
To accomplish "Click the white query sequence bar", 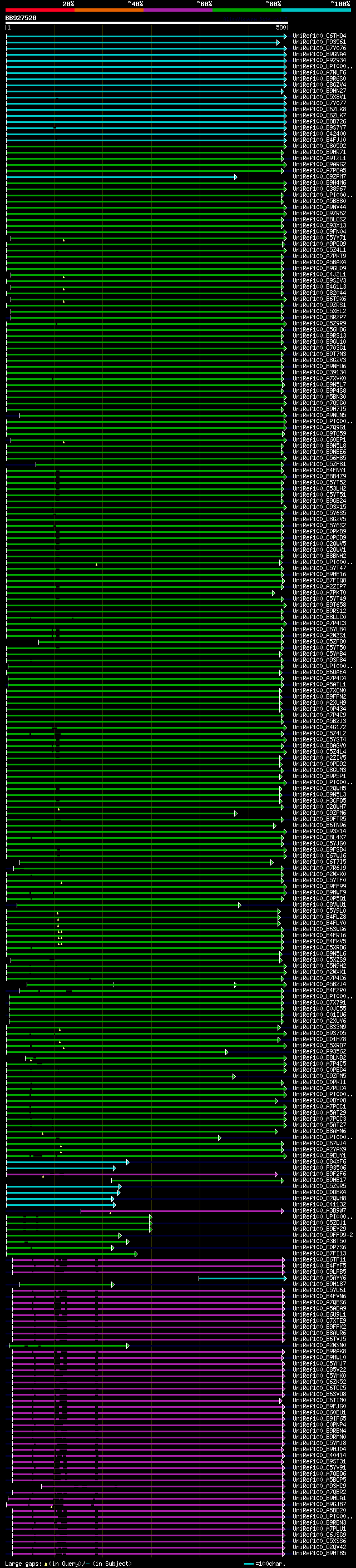I will click(147, 23).
